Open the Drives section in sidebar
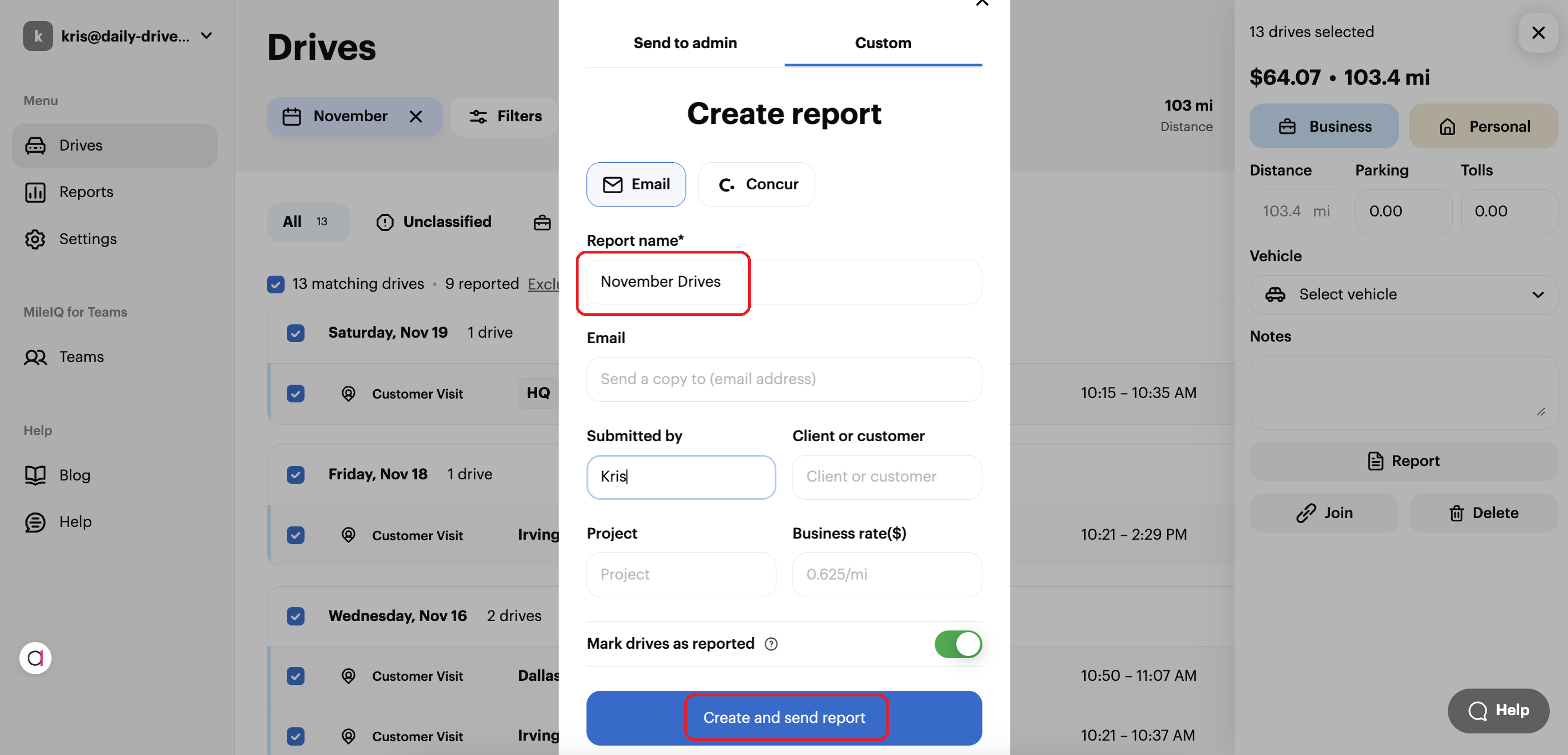This screenshot has height=755, width=1568. click(x=80, y=145)
